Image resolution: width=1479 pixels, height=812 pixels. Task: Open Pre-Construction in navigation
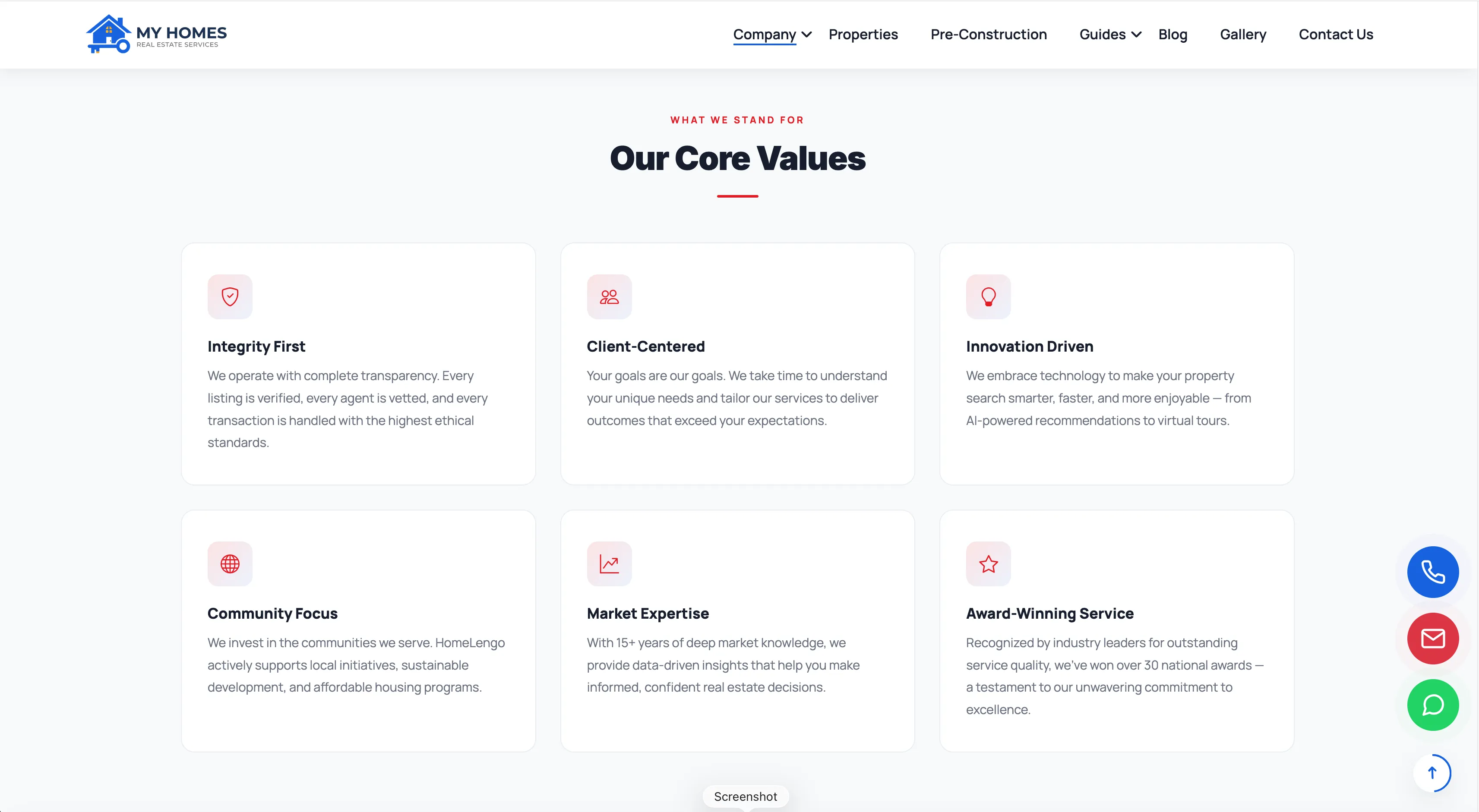pyautogui.click(x=989, y=35)
